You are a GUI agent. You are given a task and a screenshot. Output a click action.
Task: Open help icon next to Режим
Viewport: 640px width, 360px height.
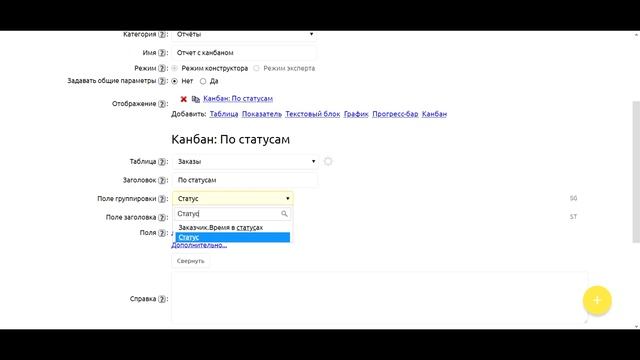[162, 68]
